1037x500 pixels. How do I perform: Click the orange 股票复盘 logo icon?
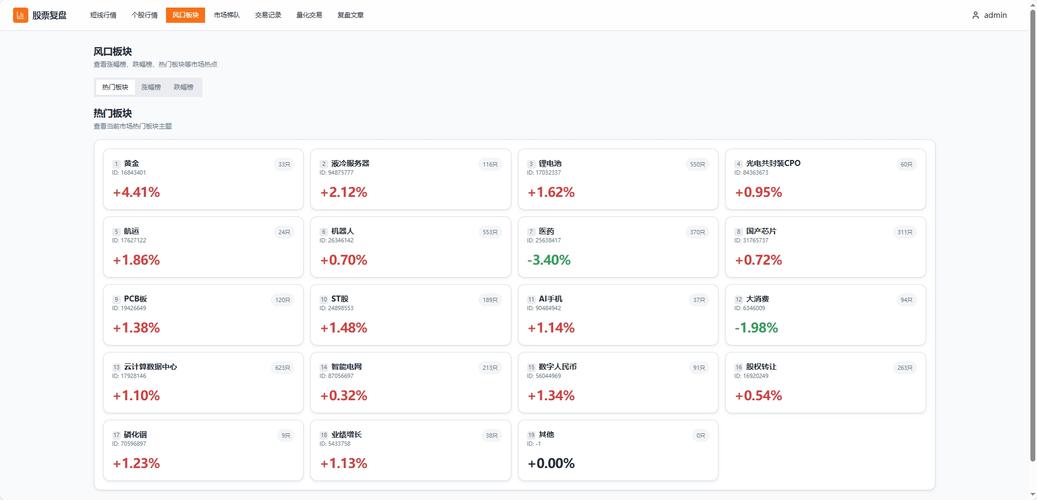point(20,15)
